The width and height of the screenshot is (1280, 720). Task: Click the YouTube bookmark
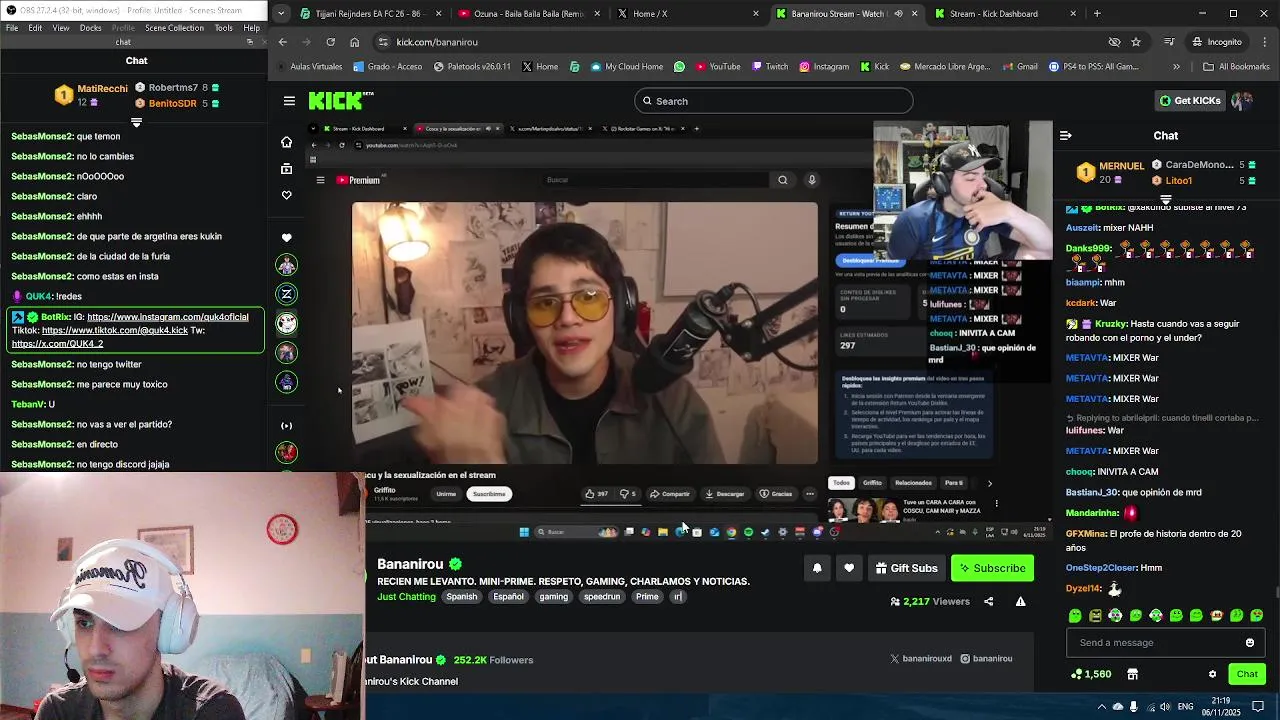(x=717, y=67)
